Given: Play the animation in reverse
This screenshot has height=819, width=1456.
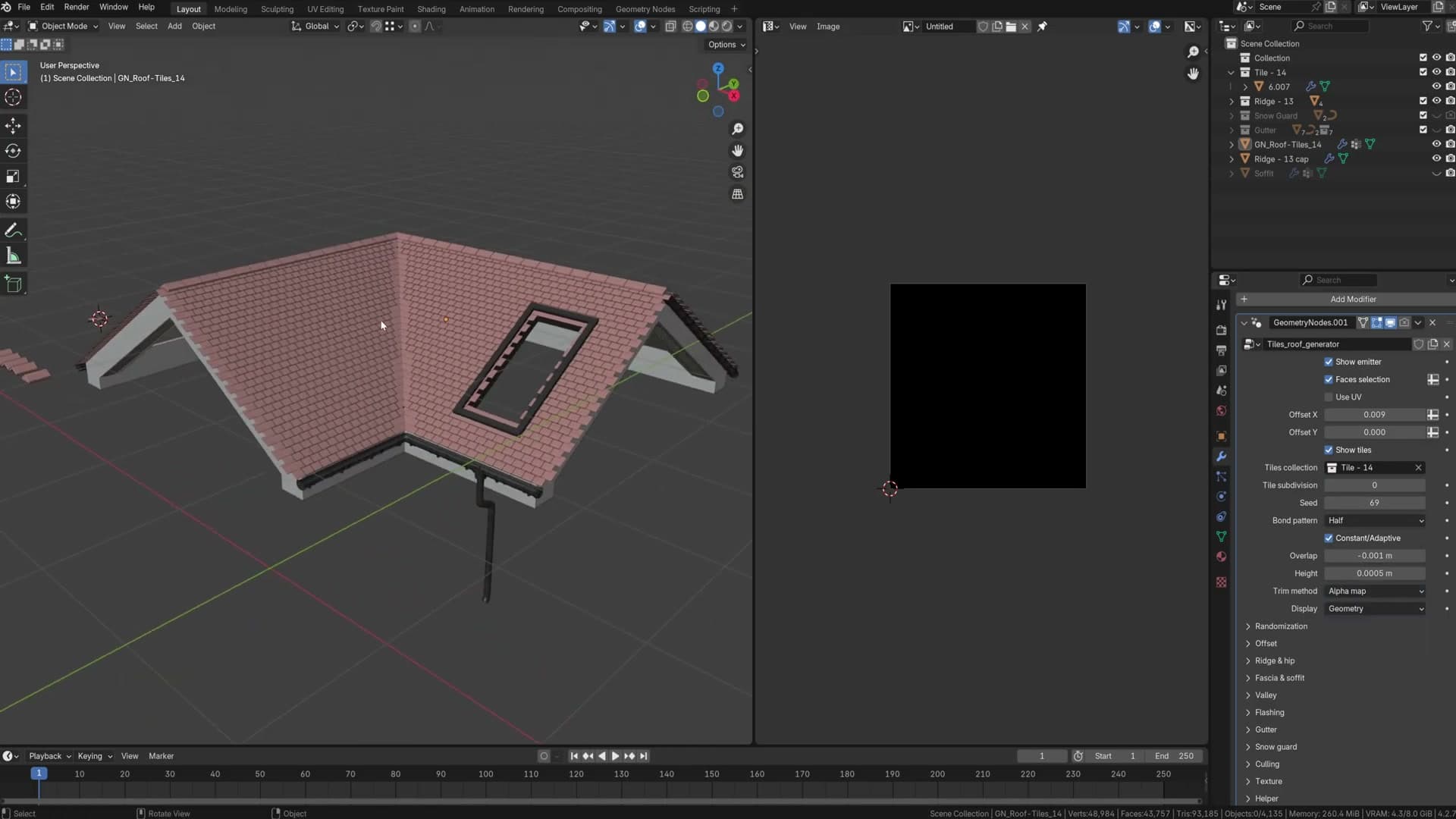Looking at the screenshot, I should (x=601, y=756).
